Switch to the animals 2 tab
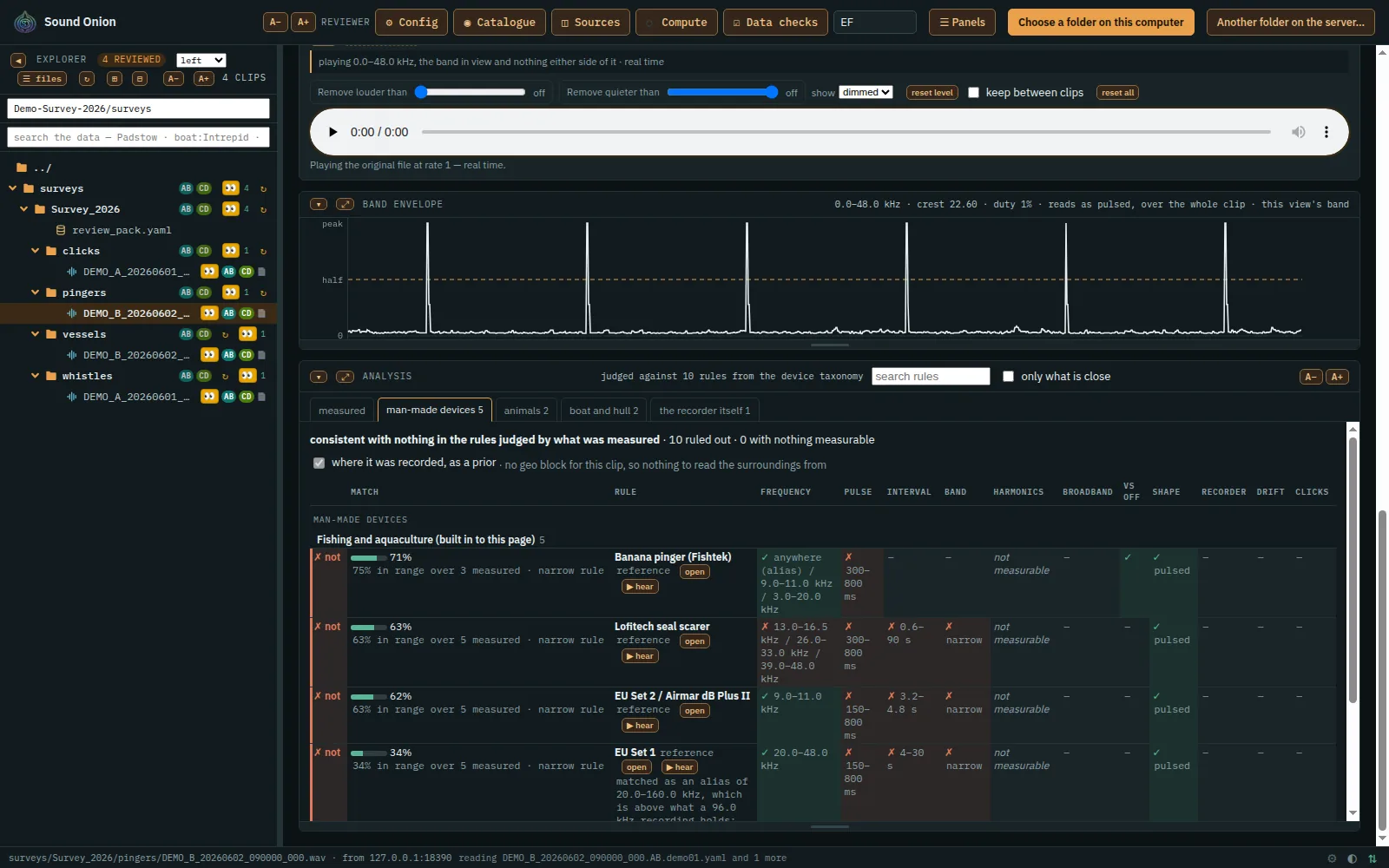Image resolution: width=1389 pixels, height=868 pixels. tap(526, 411)
